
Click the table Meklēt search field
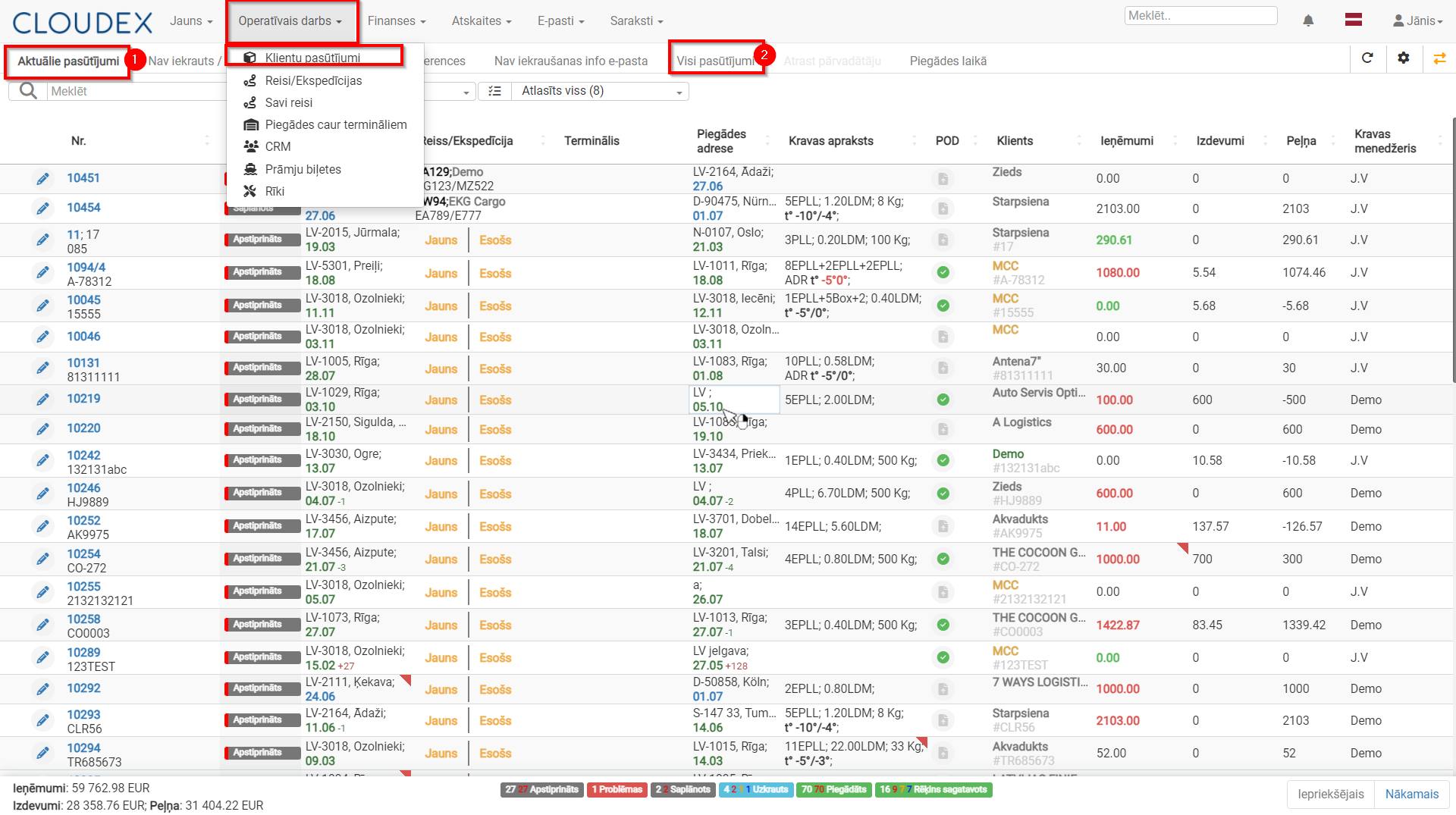click(136, 91)
